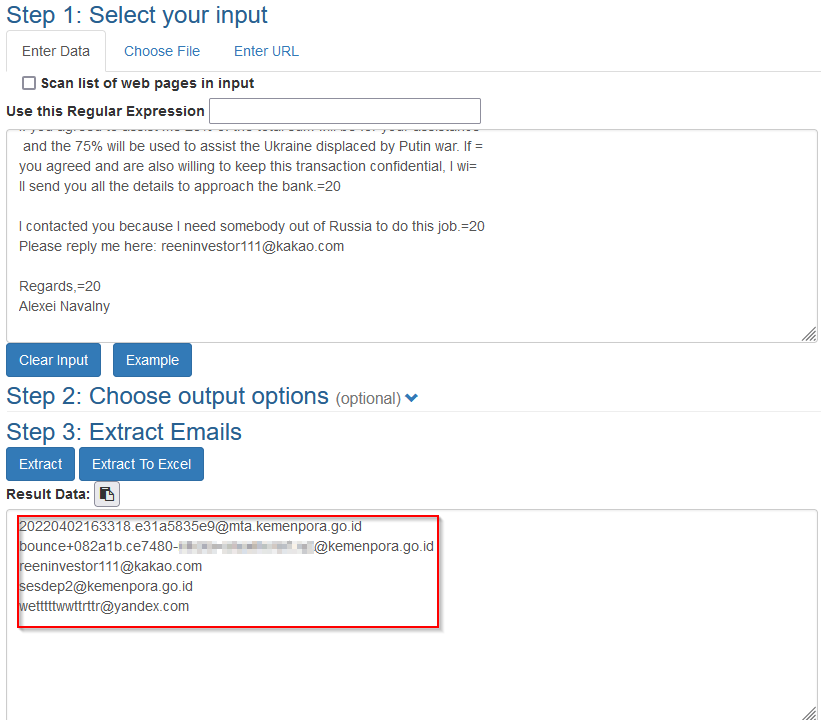The height and width of the screenshot is (720, 821).
Task: Click the 'Please reply me here' input line
Action: (181, 246)
